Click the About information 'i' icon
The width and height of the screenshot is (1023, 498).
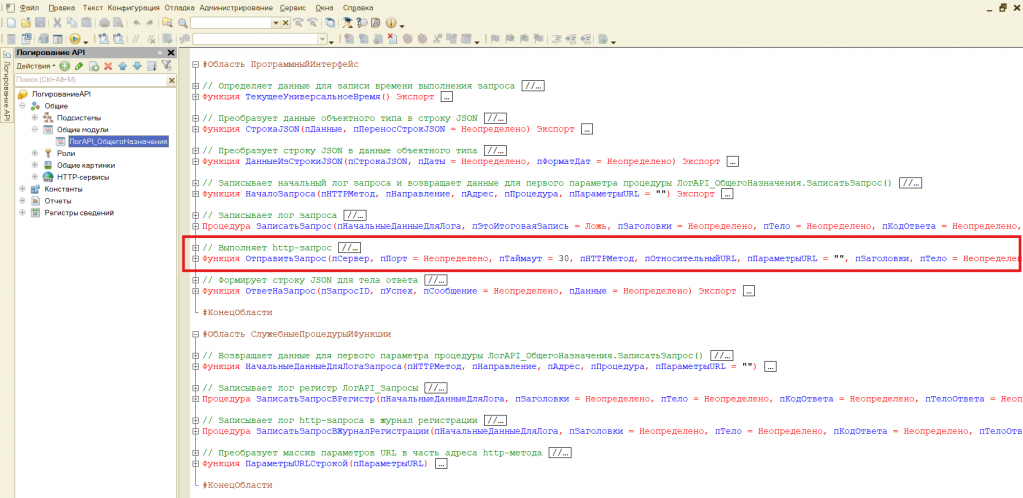[391, 23]
